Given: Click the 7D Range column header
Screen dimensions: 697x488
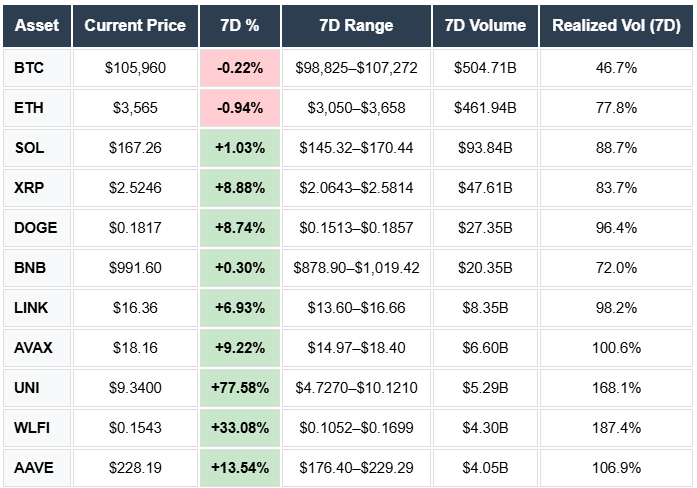Looking at the screenshot, I should pos(356,26).
